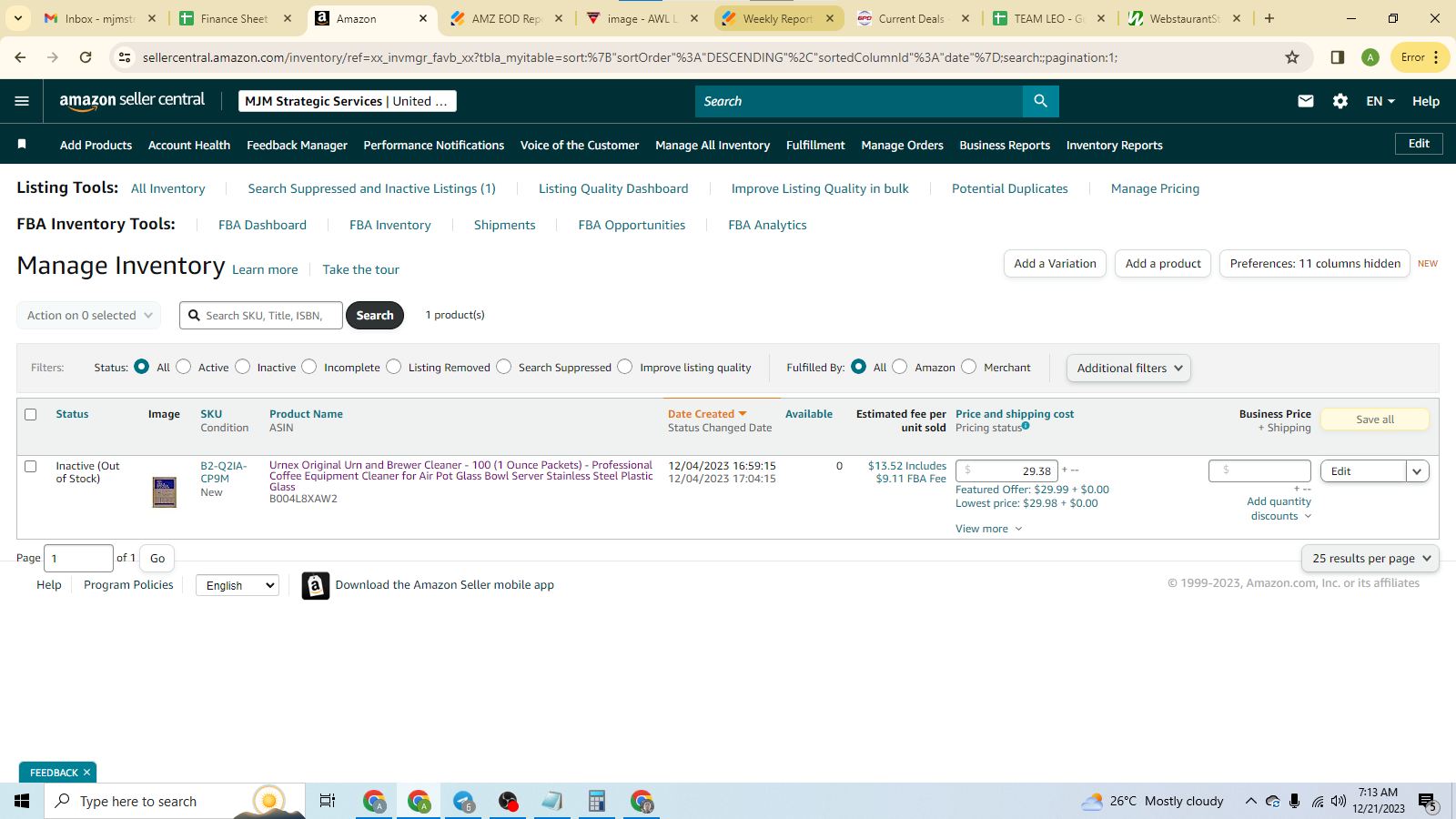Open the MJM Strategic Services account switcher
Viewport: 1456px width, 819px height.
[348, 101]
